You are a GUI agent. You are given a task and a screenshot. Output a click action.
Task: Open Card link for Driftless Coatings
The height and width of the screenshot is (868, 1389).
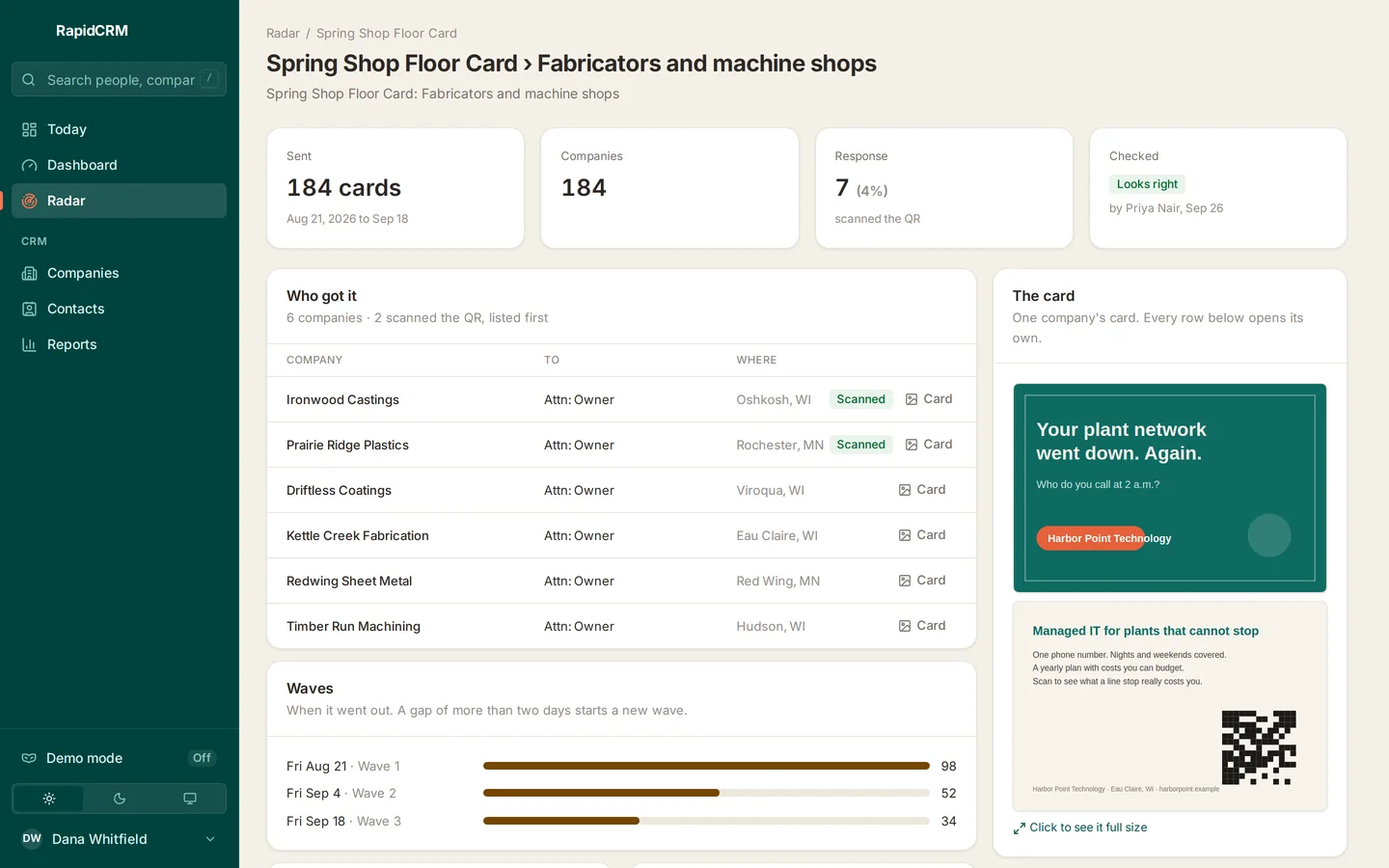click(922, 490)
